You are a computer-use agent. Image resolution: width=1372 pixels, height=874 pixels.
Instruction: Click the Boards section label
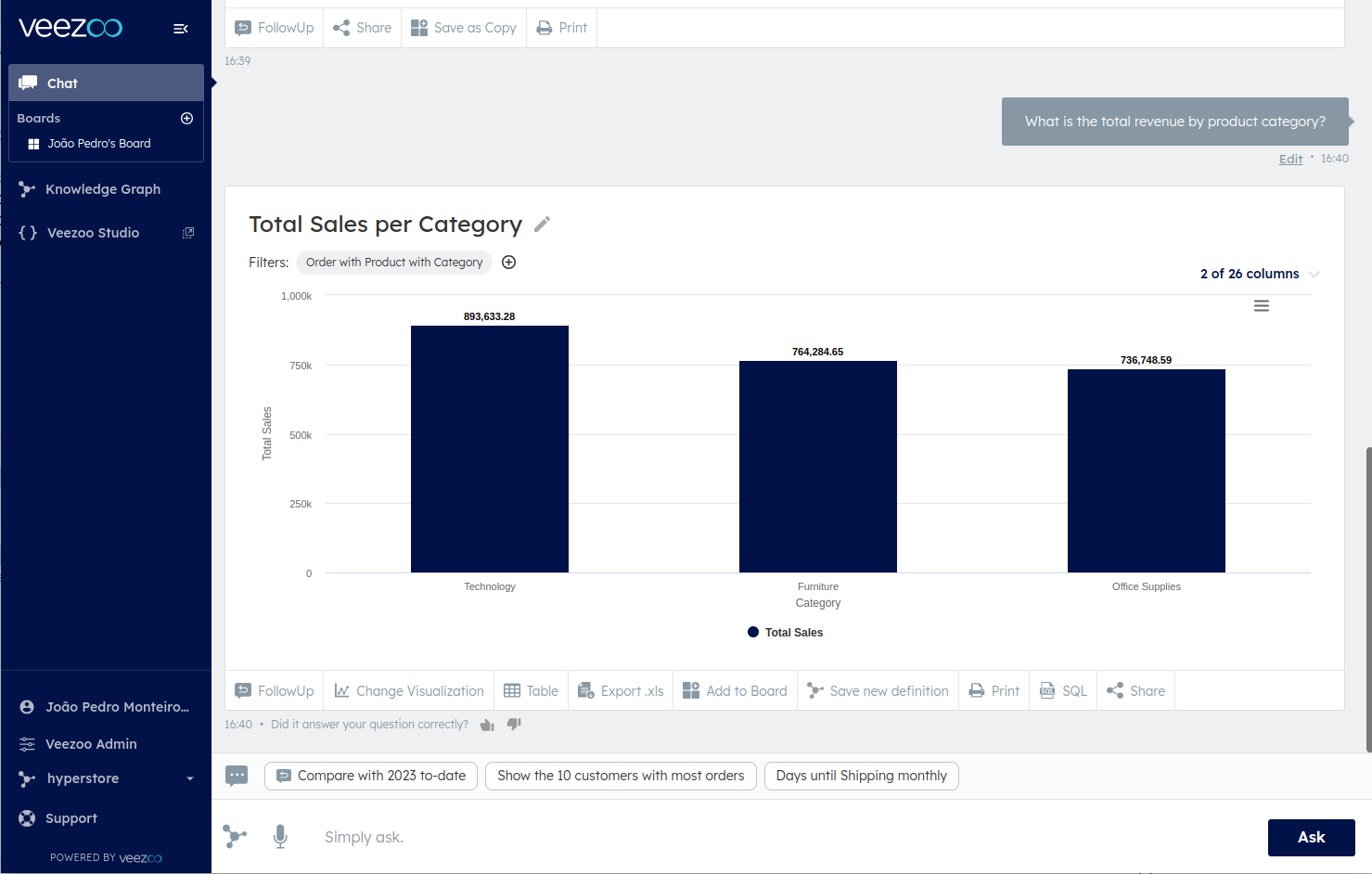pos(39,118)
